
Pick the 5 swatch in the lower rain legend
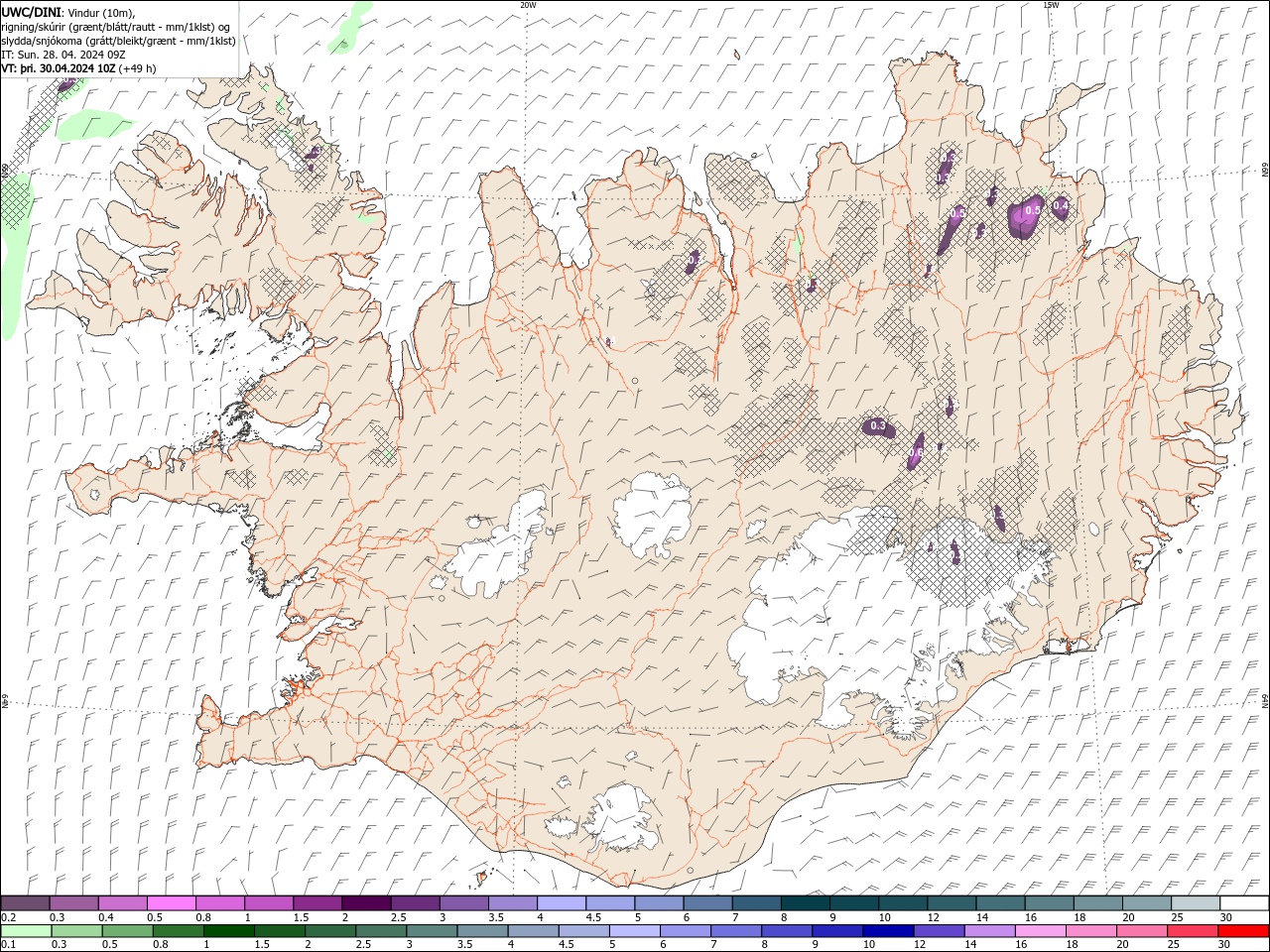click(x=635, y=930)
